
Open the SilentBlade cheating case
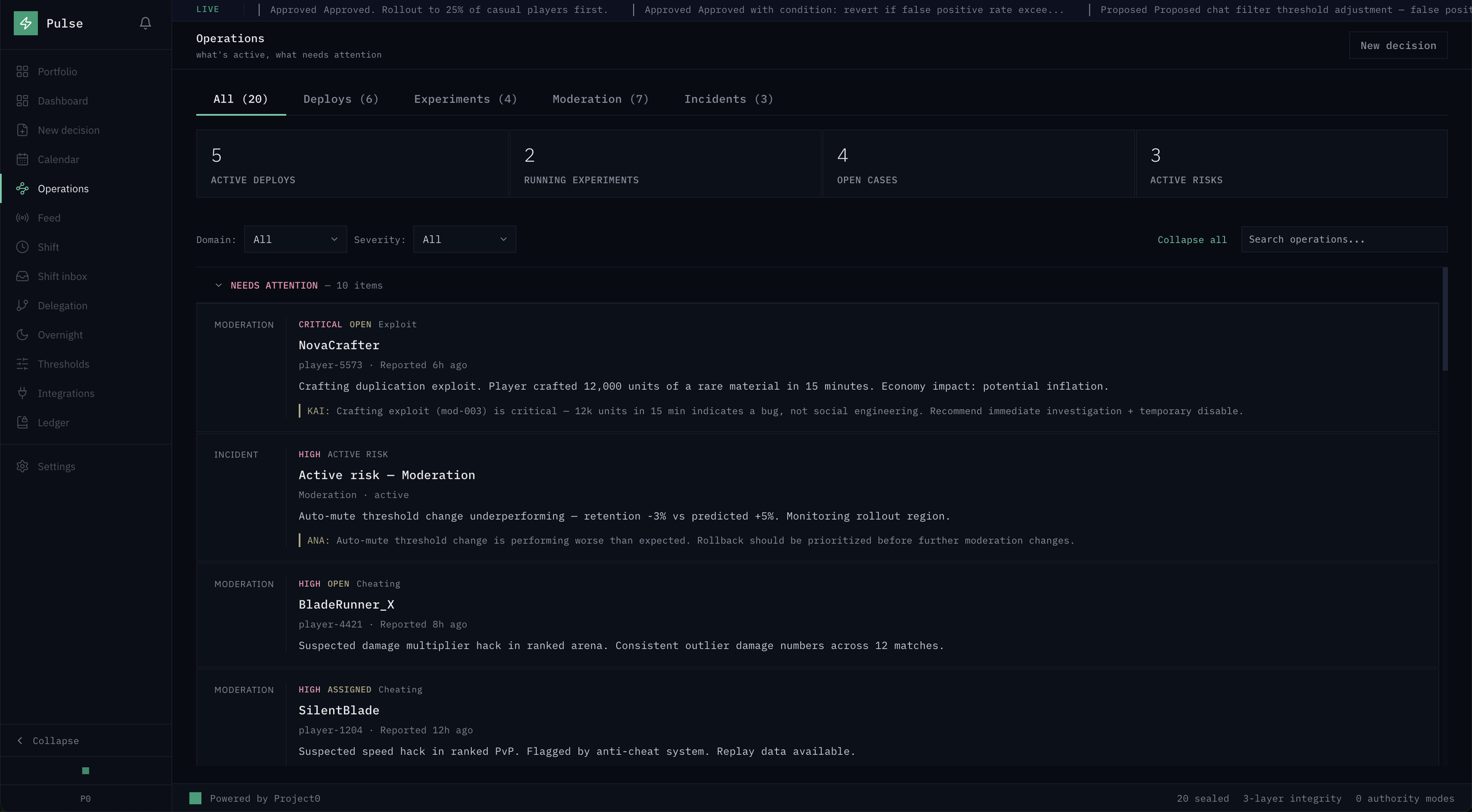[x=818, y=718]
